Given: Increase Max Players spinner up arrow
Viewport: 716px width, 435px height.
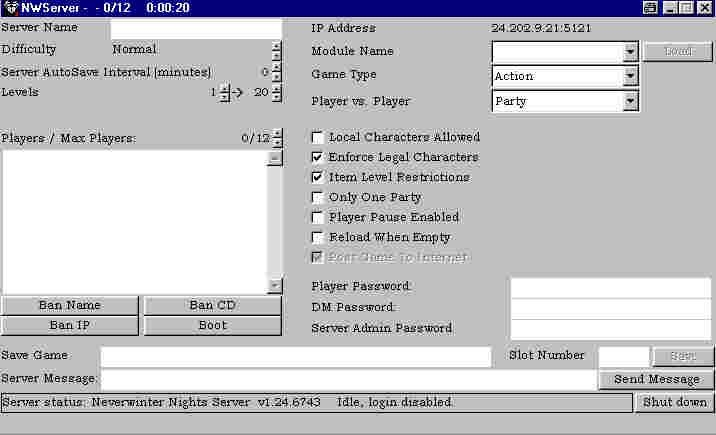Looking at the screenshot, I should pyautogui.click(x=276, y=134).
